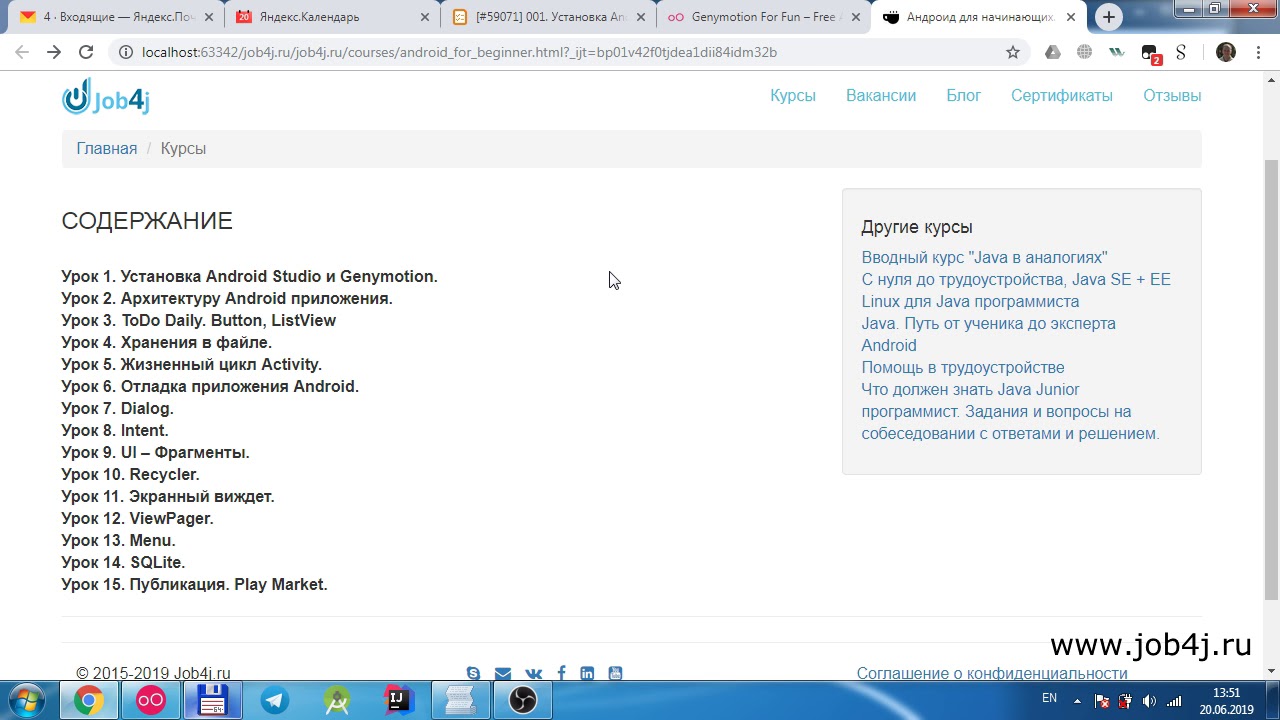Click the green W extension icon
Viewport: 1280px width, 720px height.
tap(1116, 52)
